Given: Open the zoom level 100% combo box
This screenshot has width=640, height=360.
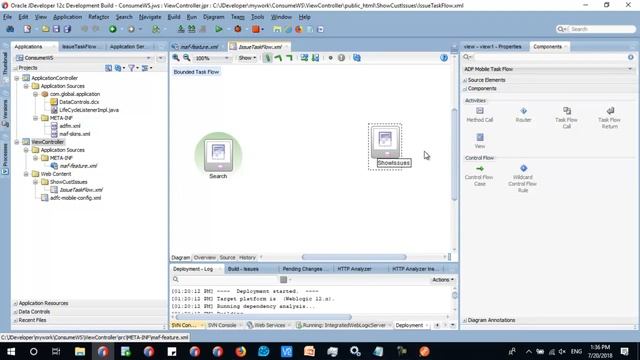Looking at the screenshot, I should [211, 58].
